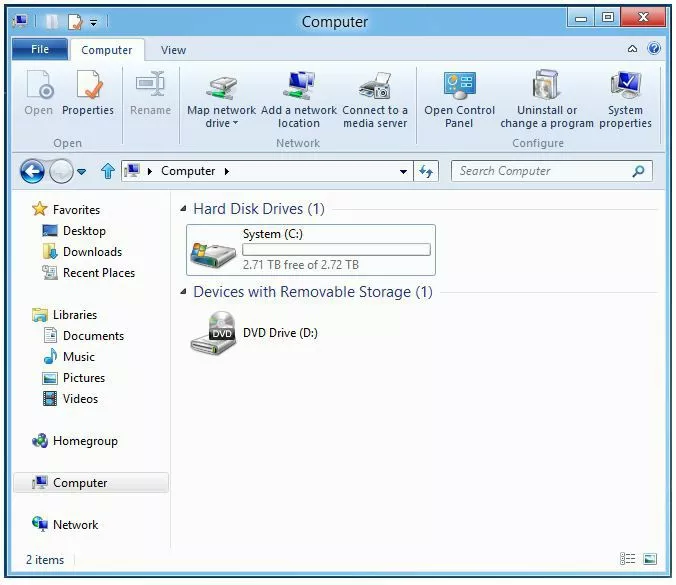Image resolution: width=676 pixels, height=585 pixels.
Task: Click the Search Computer input field
Action: pos(542,171)
